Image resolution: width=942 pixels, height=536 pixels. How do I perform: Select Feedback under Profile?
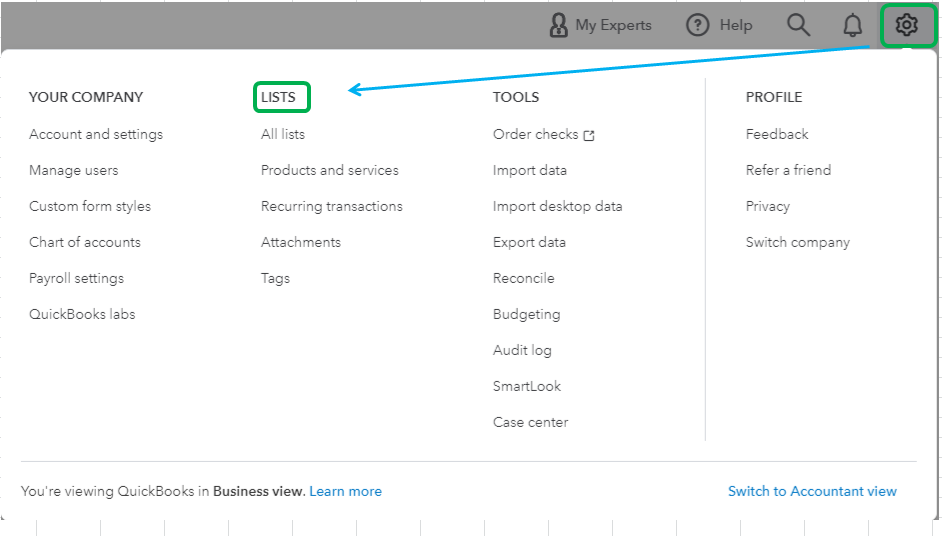(777, 134)
